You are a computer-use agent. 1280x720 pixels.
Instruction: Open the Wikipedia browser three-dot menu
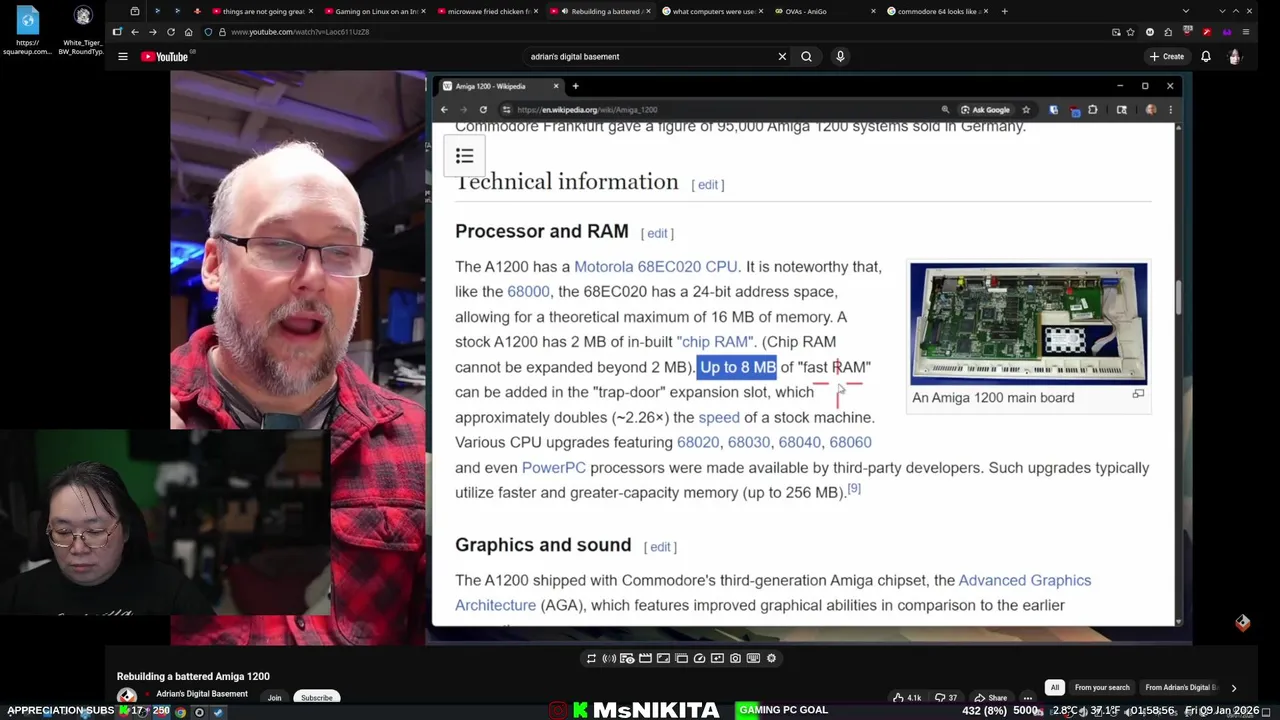click(1170, 110)
